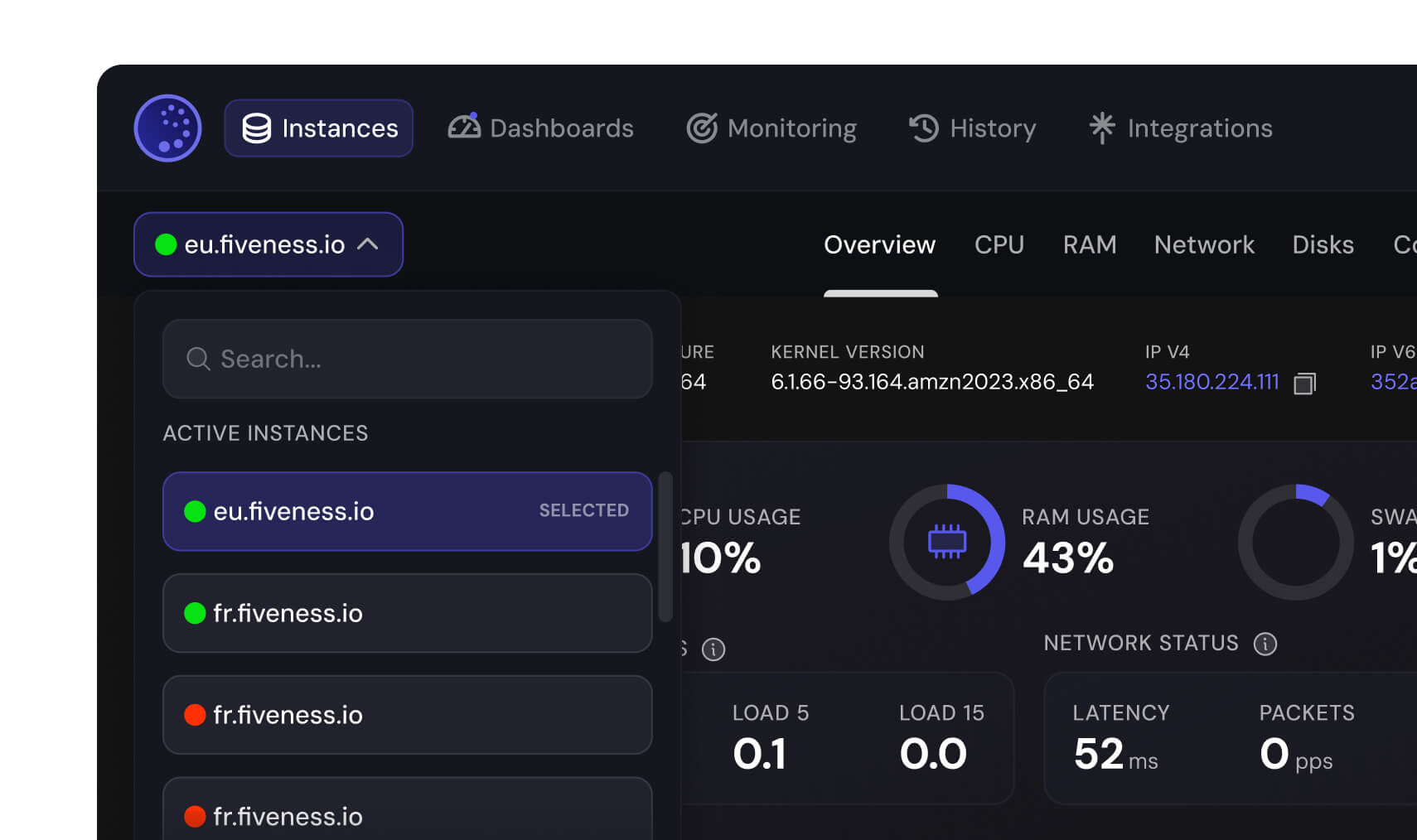Click the History clock icon
This screenshot has width=1417, height=840.
[x=924, y=128]
